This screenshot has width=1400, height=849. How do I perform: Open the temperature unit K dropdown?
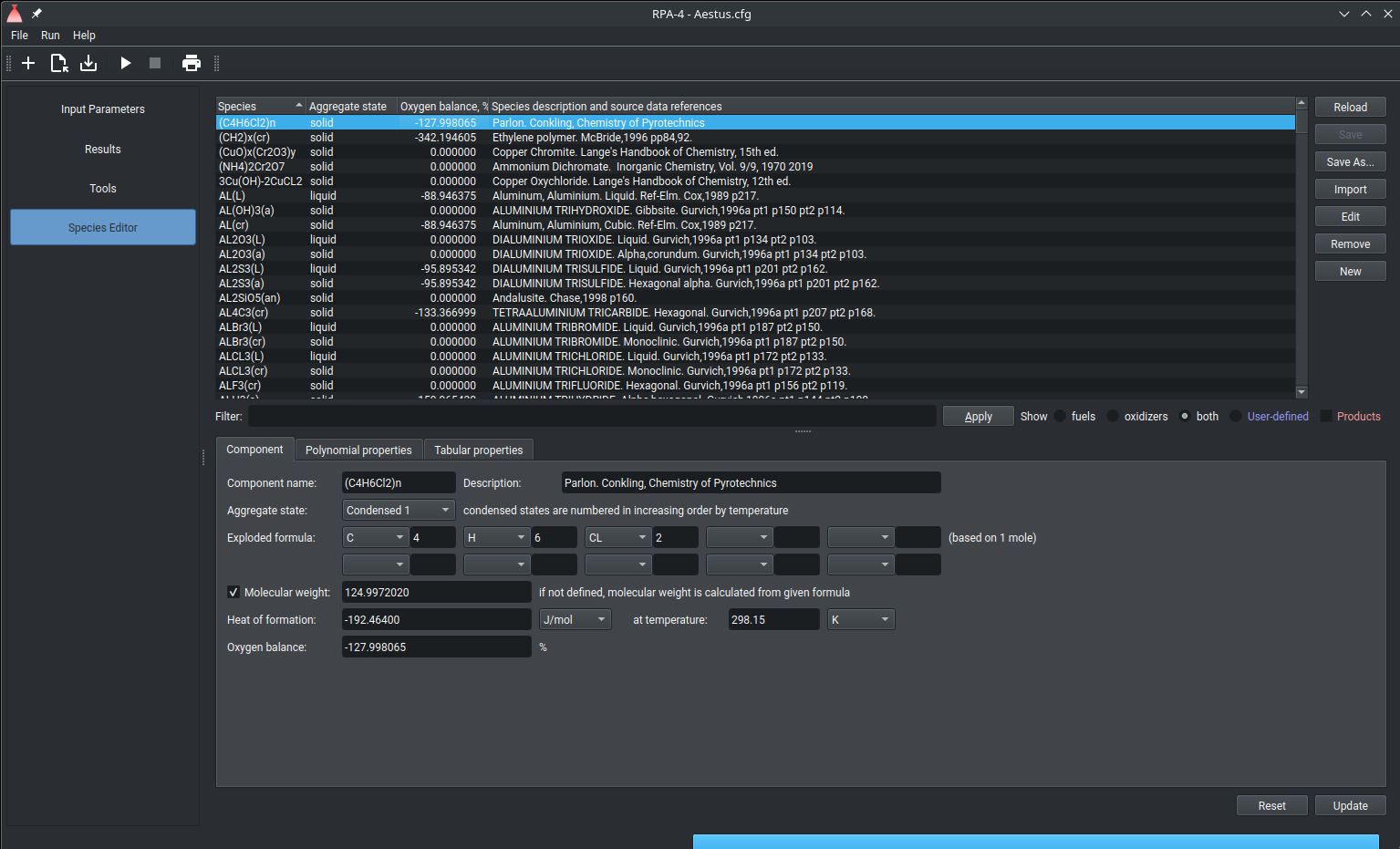861,620
